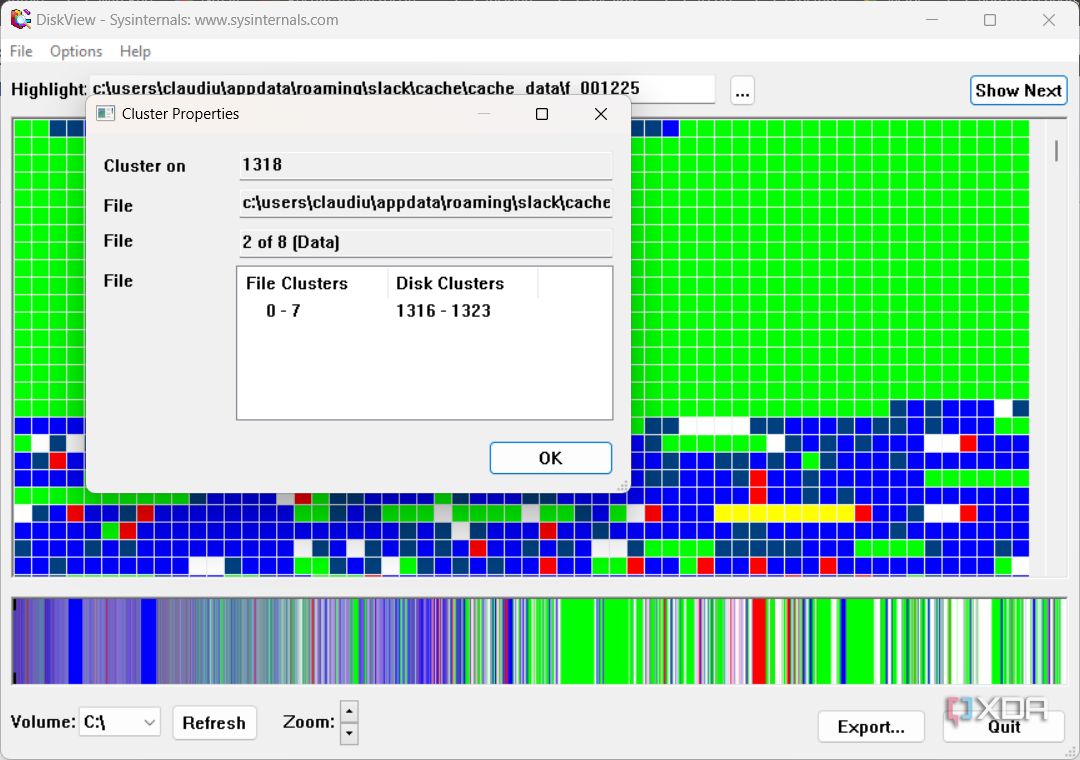Close the Cluster Properties dialog

(601, 114)
